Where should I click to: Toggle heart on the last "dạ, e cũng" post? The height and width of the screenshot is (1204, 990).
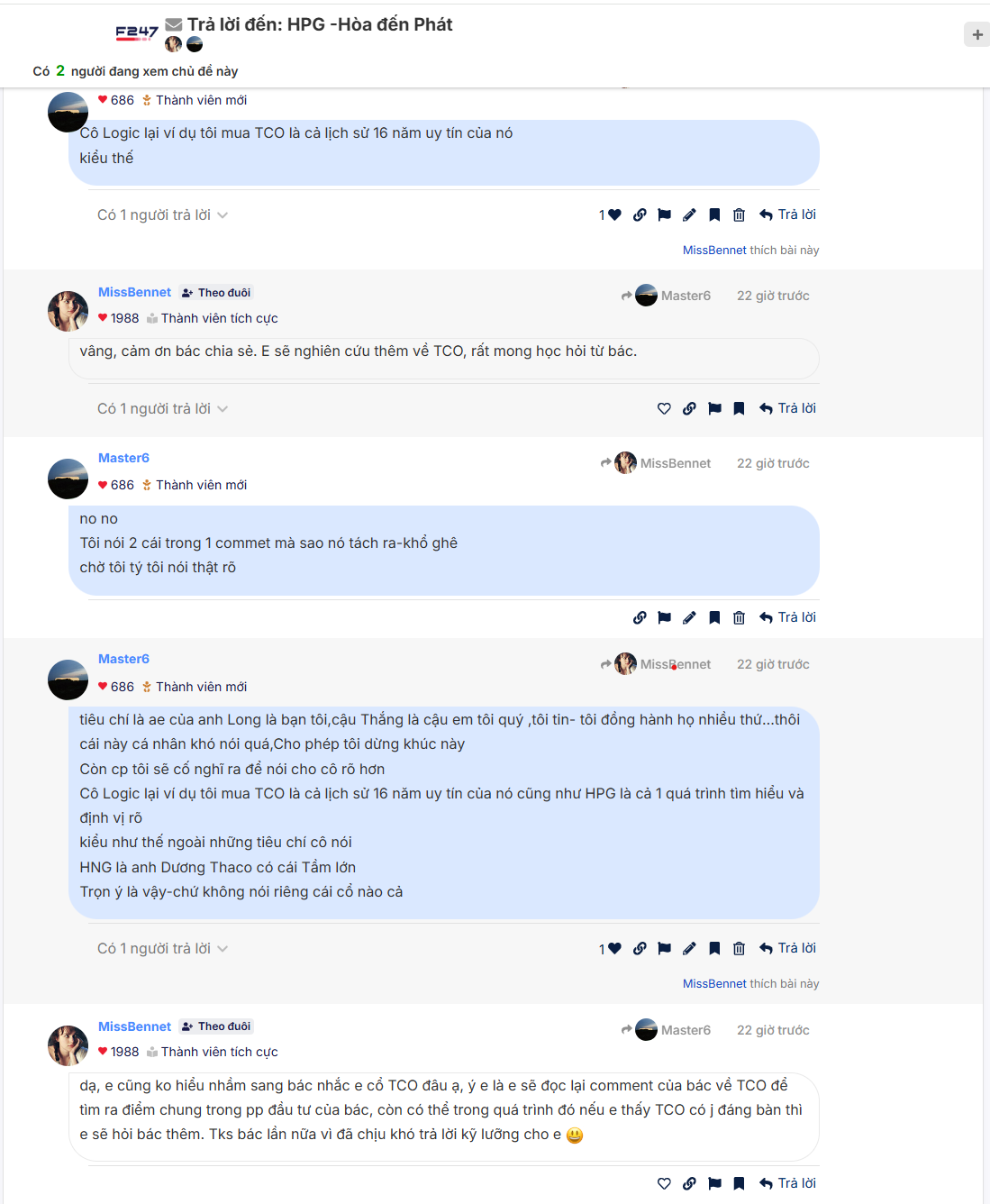[x=664, y=1183]
